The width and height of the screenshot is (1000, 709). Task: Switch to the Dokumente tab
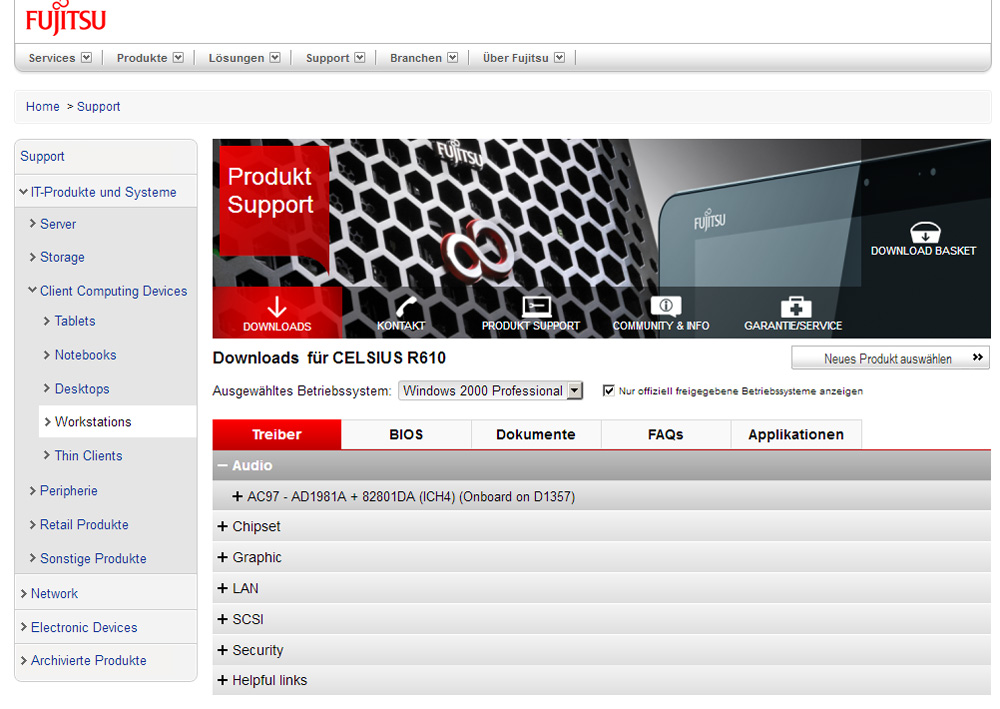(536, 434)
